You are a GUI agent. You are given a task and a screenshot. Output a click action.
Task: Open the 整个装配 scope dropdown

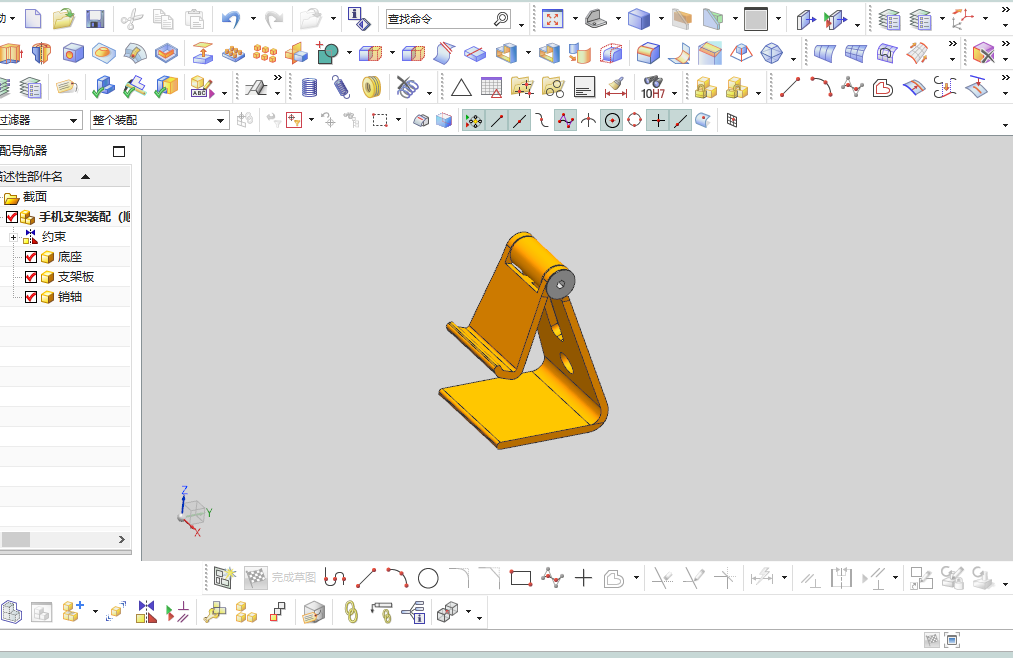coord(160,120)
